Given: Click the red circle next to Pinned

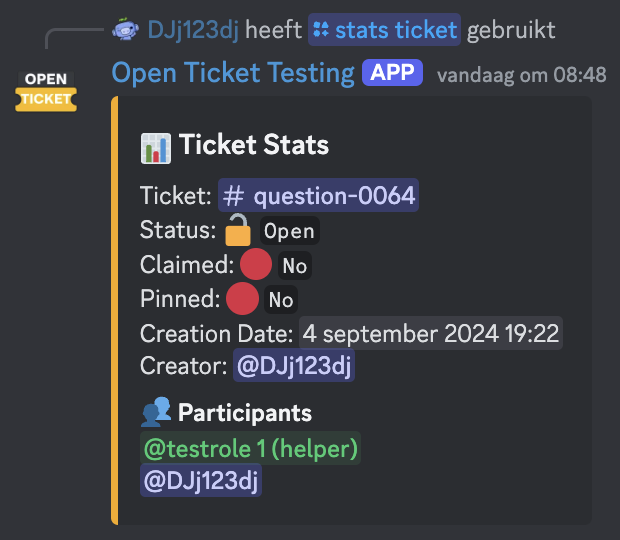Looking at the screenshot, I should click(242, 298).
